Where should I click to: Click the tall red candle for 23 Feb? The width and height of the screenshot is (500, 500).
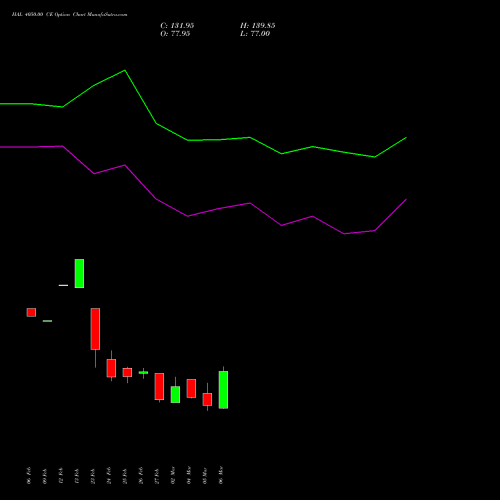coord(95,329)
